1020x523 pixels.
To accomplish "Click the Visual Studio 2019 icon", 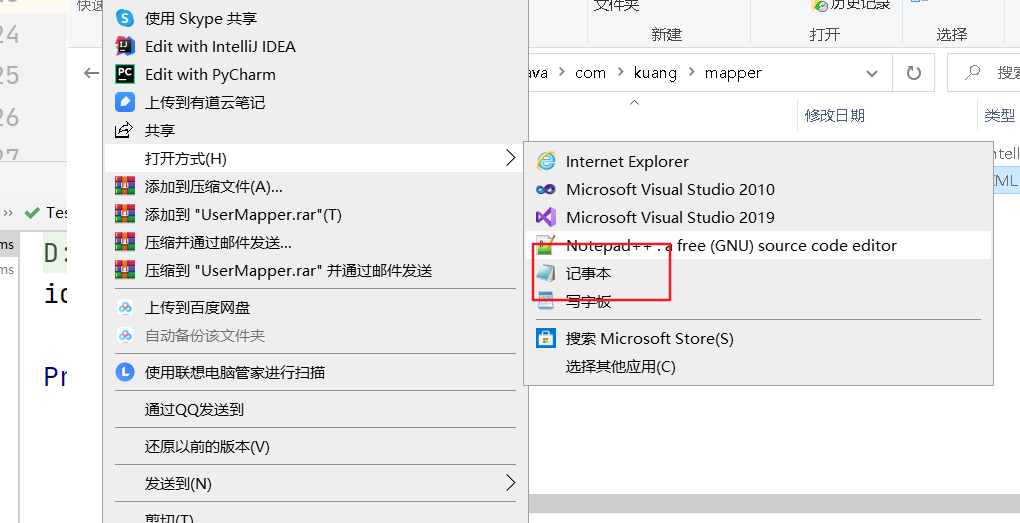I will (x=546, y=217).
